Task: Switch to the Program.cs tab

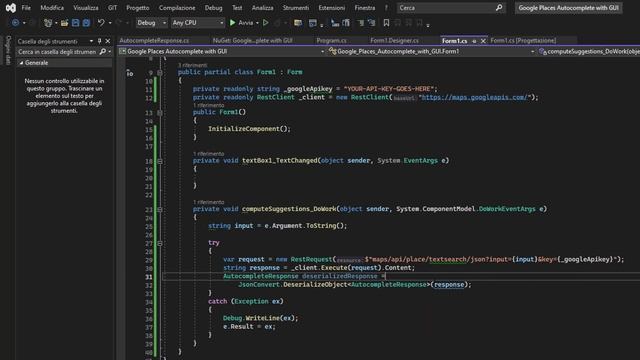Action: pyautogui.click(x=331, y=40)
